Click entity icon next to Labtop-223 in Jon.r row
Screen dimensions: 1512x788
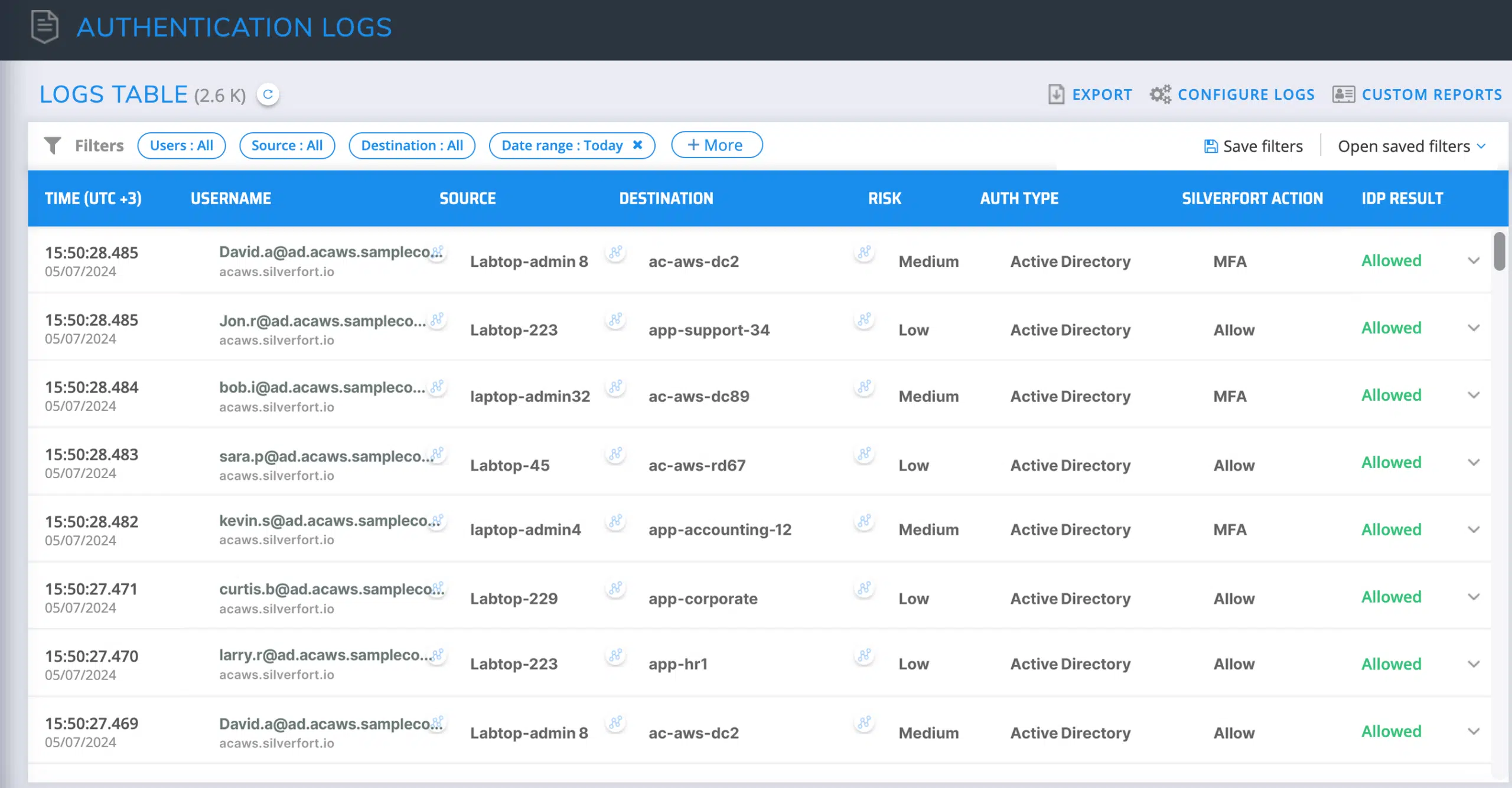tap(615, 320)
